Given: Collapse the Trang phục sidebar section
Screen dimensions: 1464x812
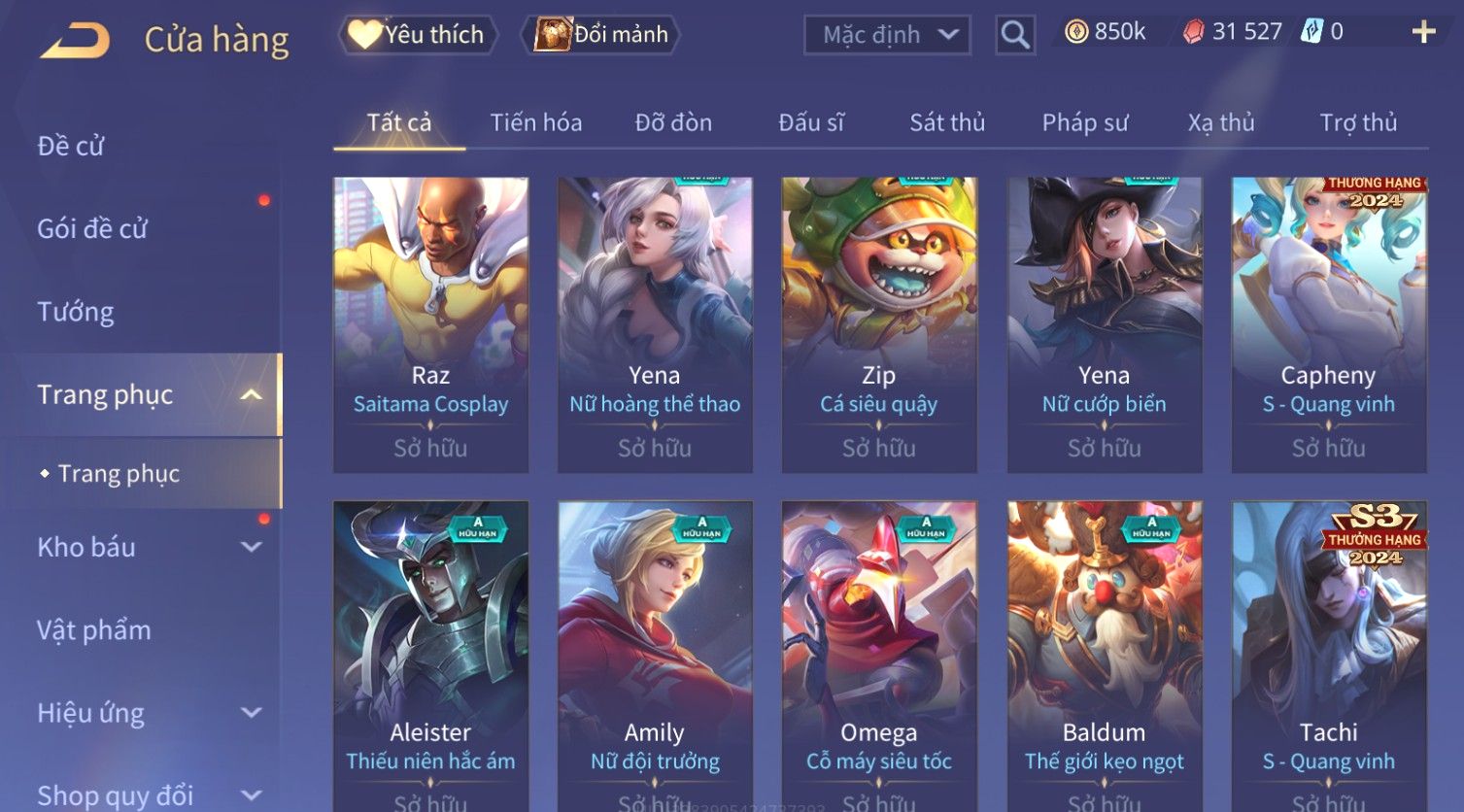Looking at the screenshot, I should (251, 394).
